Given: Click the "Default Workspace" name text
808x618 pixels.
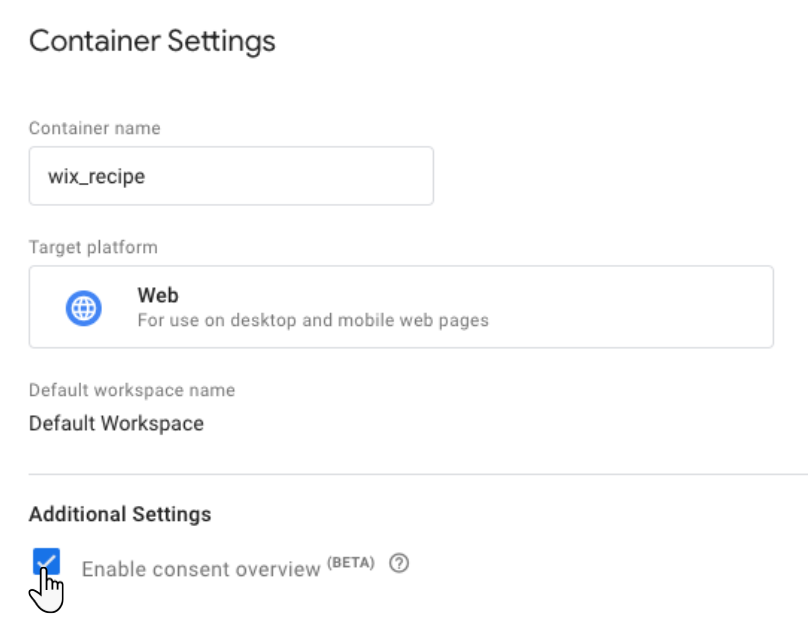Looking at the screenshot, I should pyautogui.click(x=116, y=423).
